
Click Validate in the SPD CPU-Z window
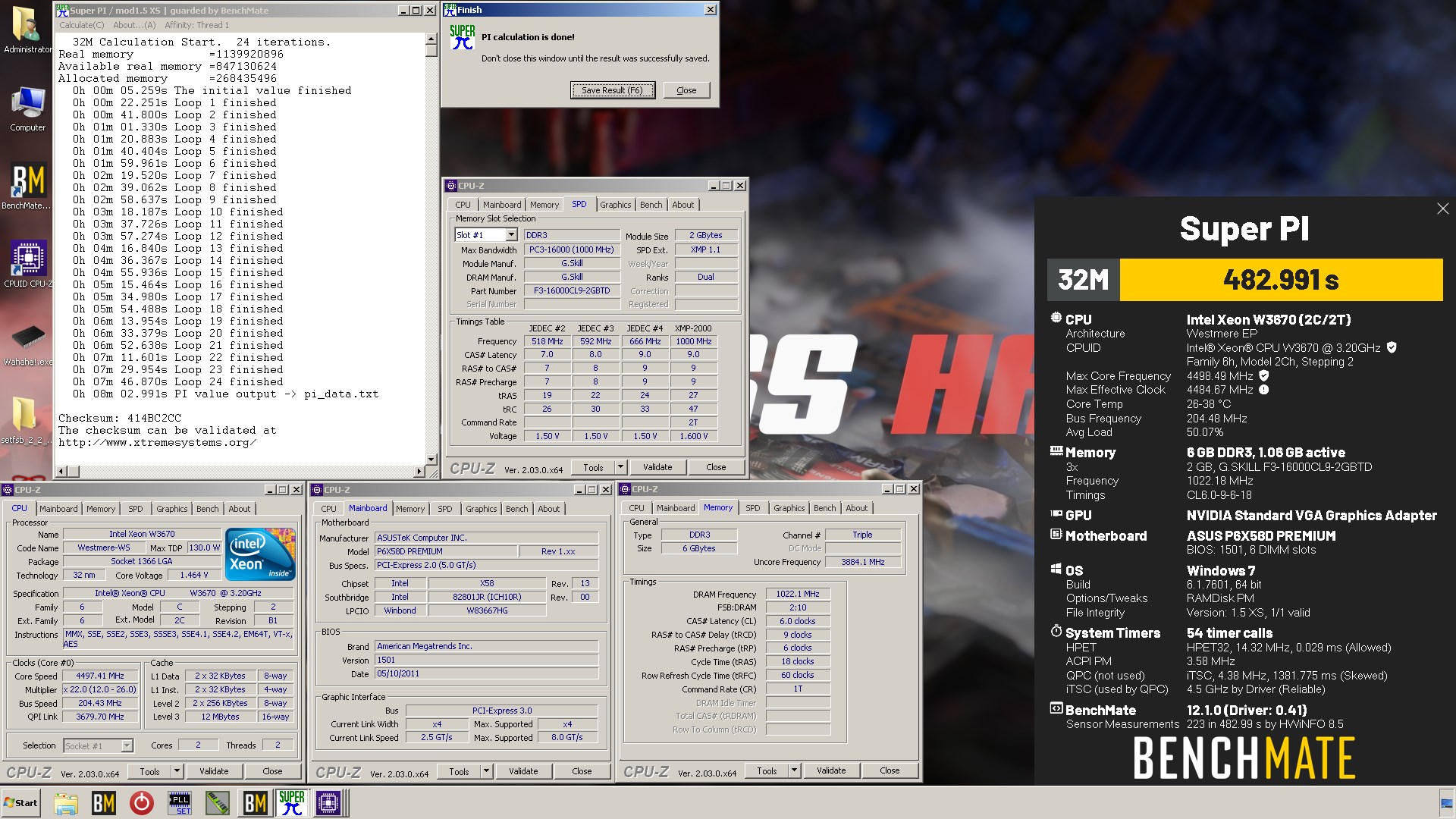(657, 467)
